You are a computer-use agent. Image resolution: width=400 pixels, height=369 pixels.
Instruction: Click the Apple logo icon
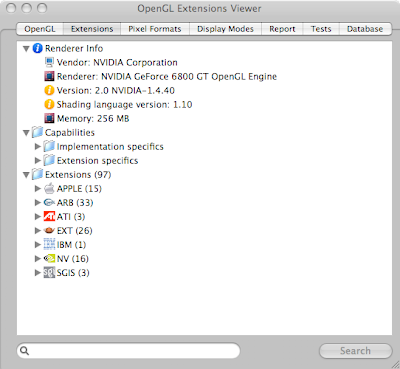[x=49, y=188]
